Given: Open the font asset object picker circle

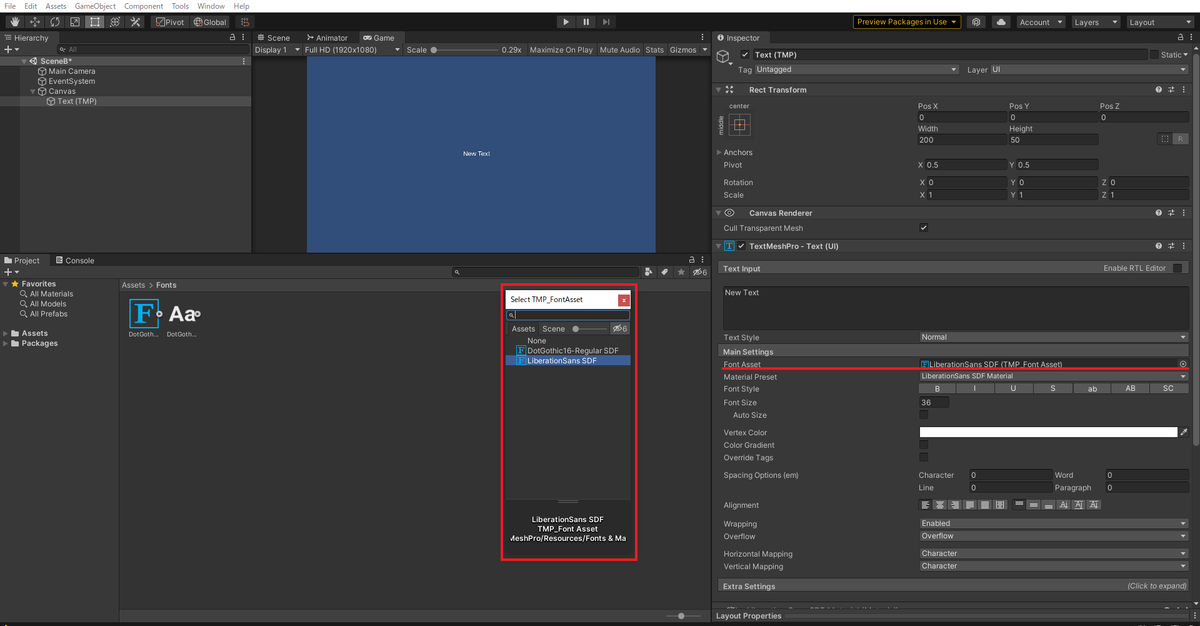Looking at the screenshot, I should click(x=1183, y=364).
